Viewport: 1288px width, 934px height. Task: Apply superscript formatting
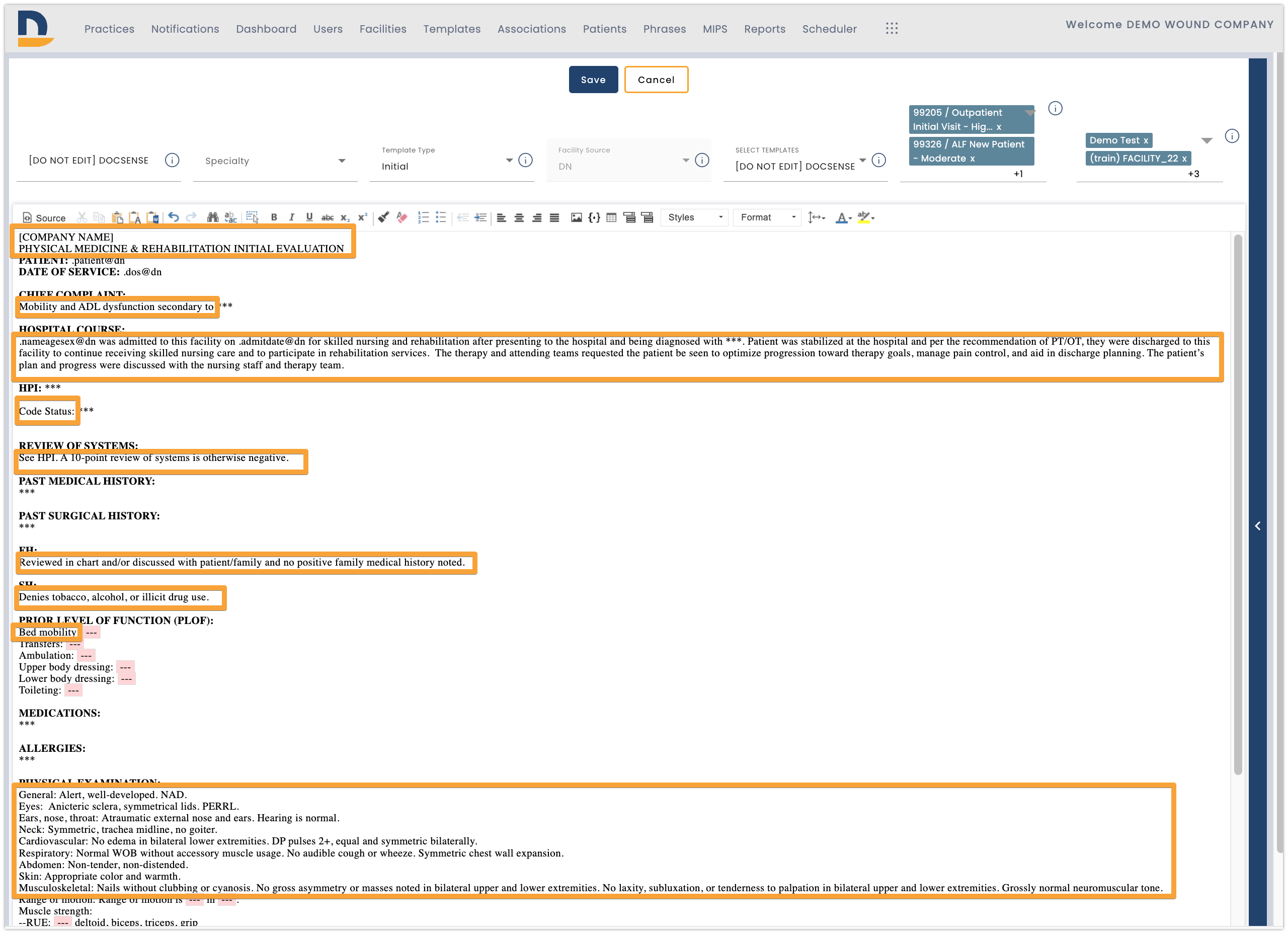[362, 217]
